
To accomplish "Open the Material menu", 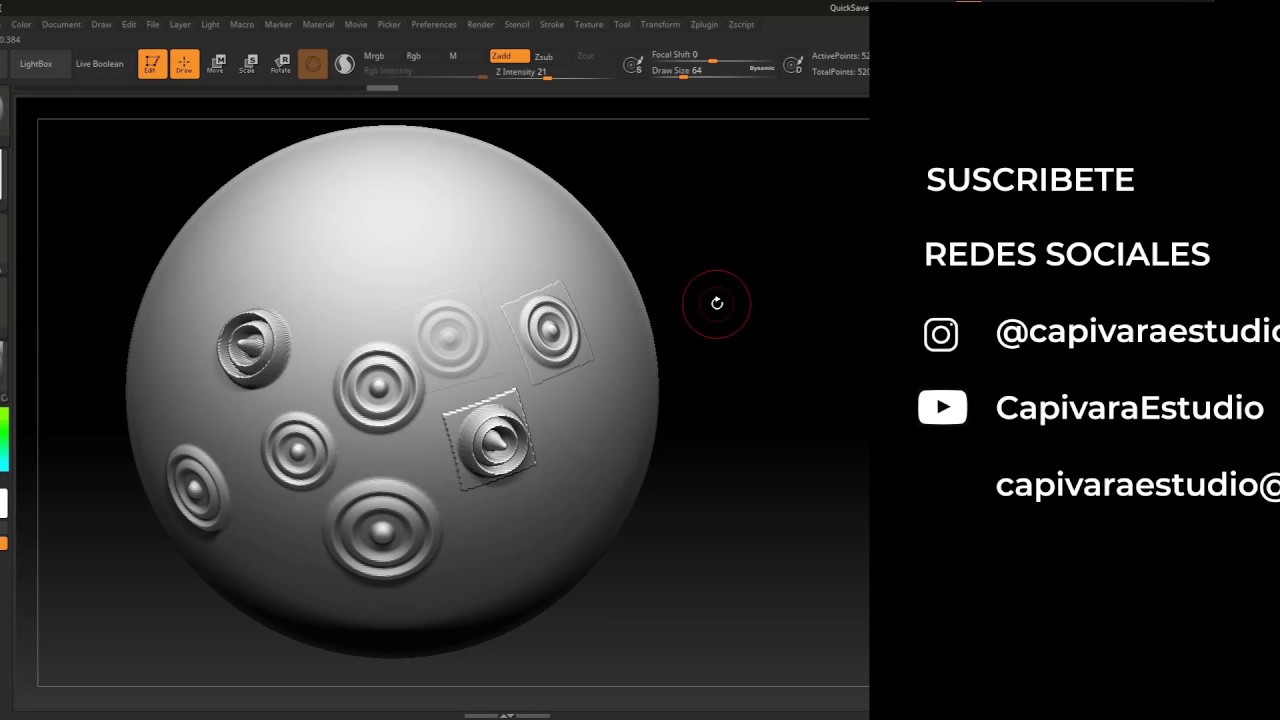I will [x=318, y=24].
